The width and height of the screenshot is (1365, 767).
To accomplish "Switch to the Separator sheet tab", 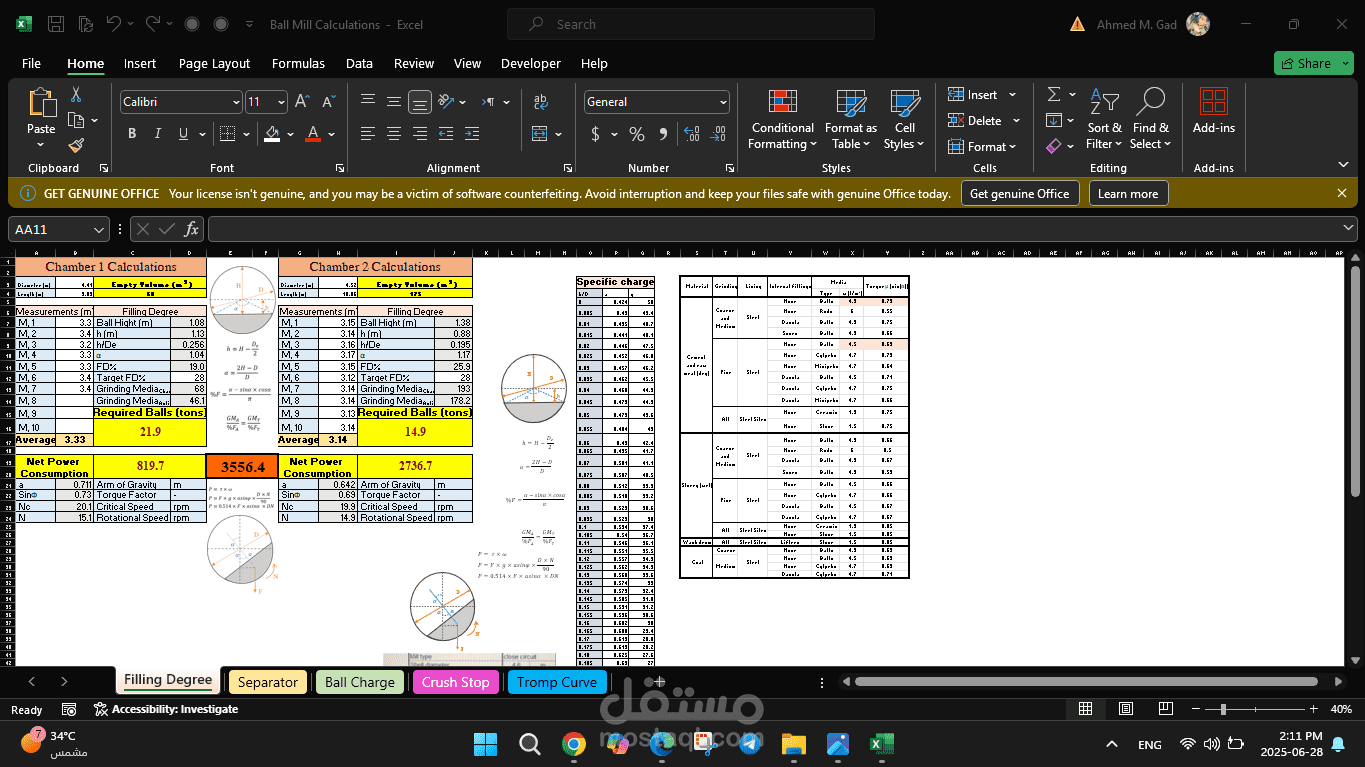I will click(267, 682).
